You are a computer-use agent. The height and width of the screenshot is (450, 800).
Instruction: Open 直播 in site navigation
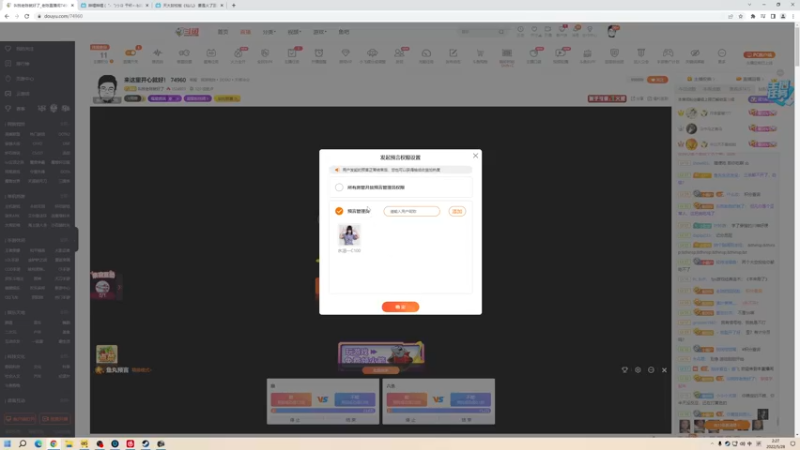click(x=245, y=32)
